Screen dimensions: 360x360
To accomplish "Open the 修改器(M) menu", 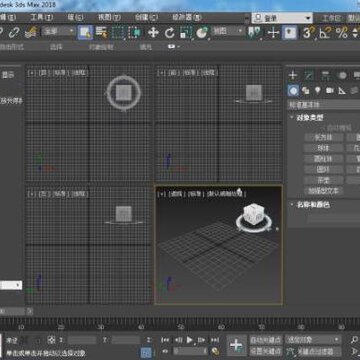I will [187, 17].
